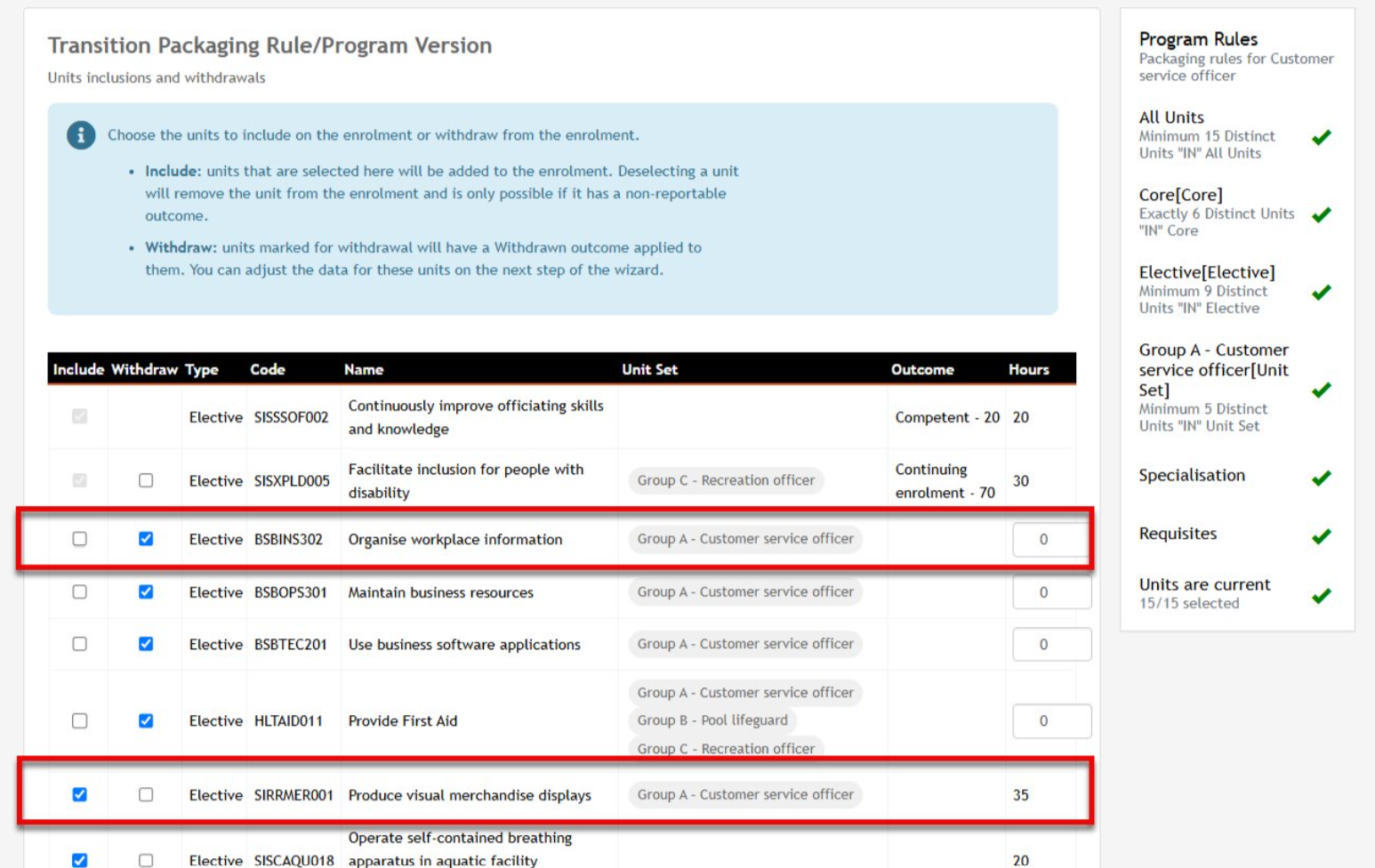Image resolution: width=1375 pixels, height=868 pixels.
Task: Tick Include checkbox for HLTAID011
Action: click(x=80, y=721)
